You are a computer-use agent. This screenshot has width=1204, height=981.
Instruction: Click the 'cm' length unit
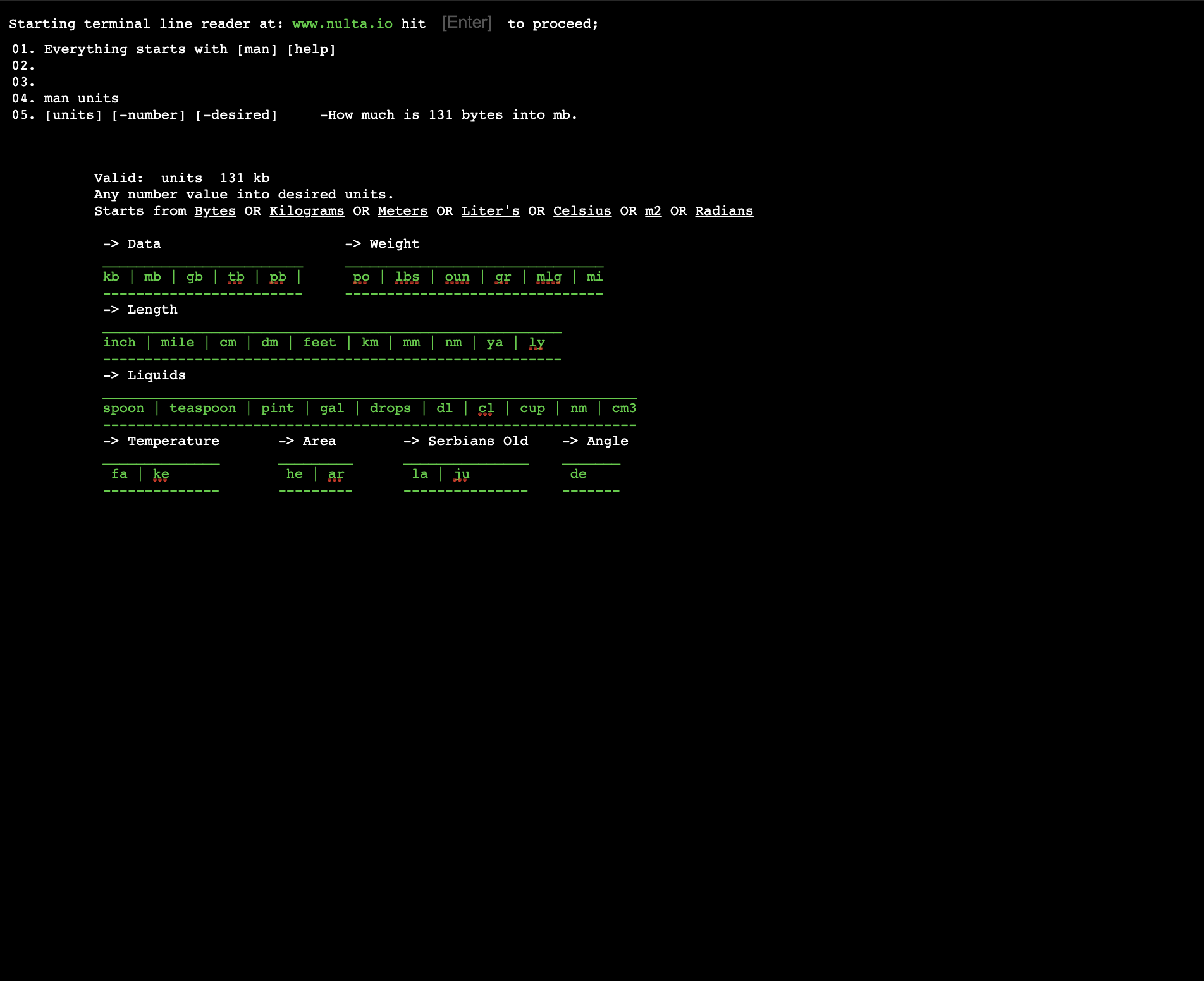click(x=228, y=343)
